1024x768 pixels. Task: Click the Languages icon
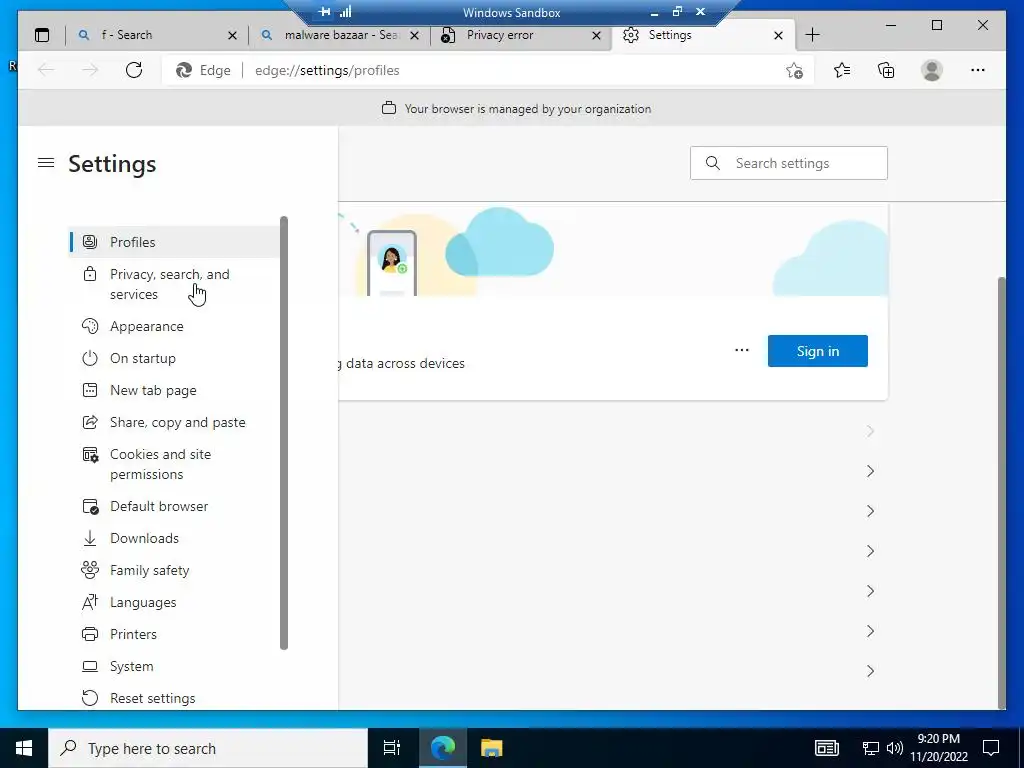[x=90, y=602]
